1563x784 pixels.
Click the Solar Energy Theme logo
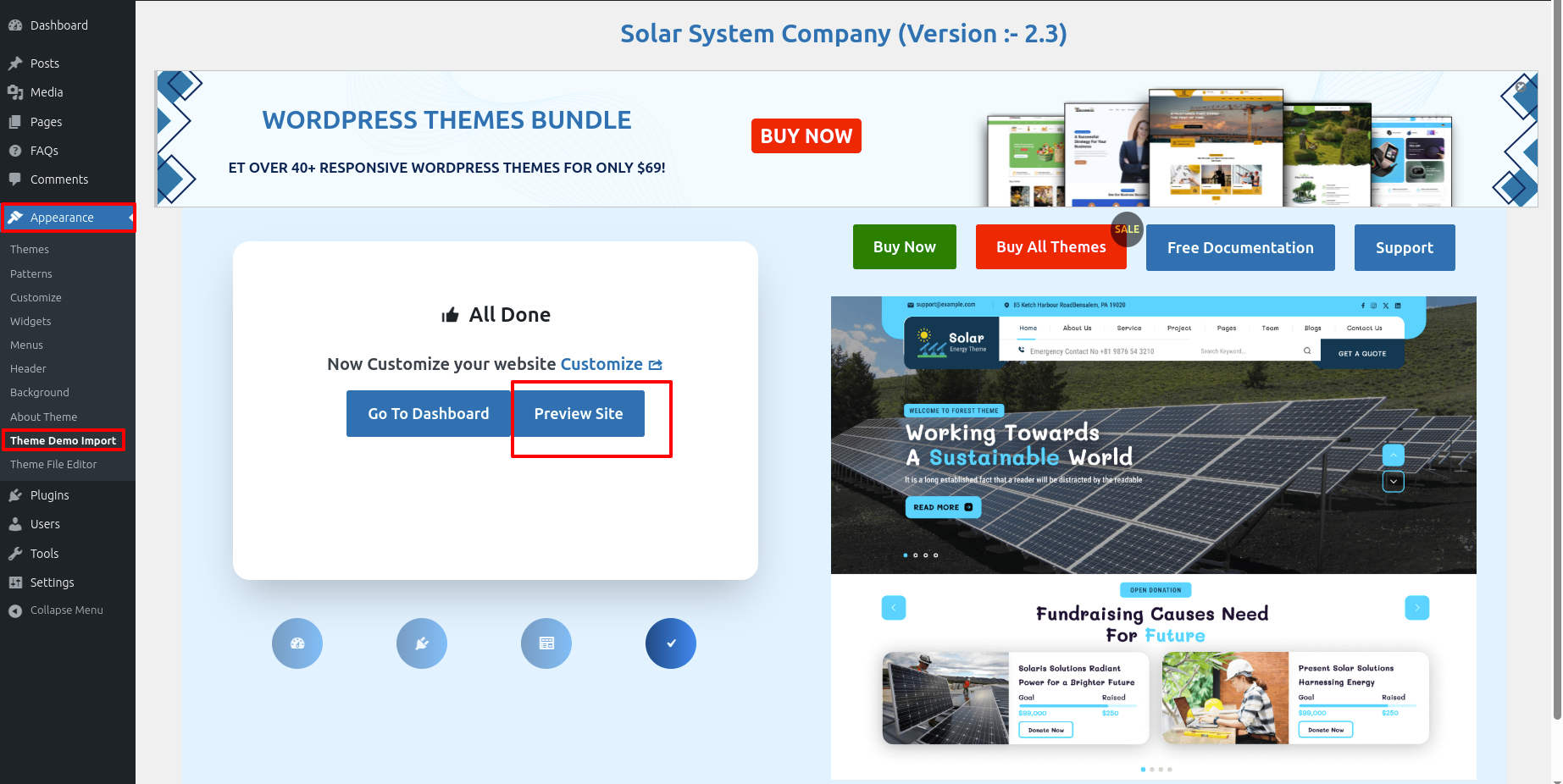coord(952,342)
